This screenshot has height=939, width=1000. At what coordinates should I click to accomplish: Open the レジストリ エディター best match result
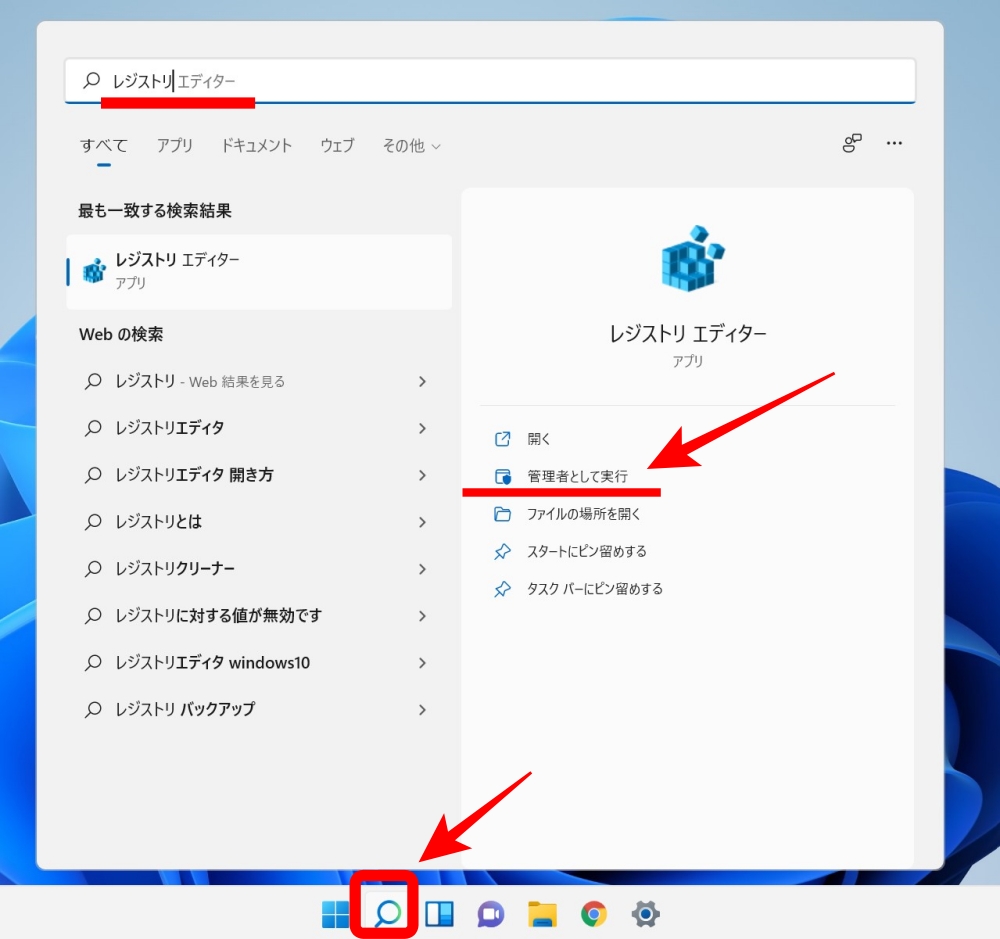tap(259, 272)
